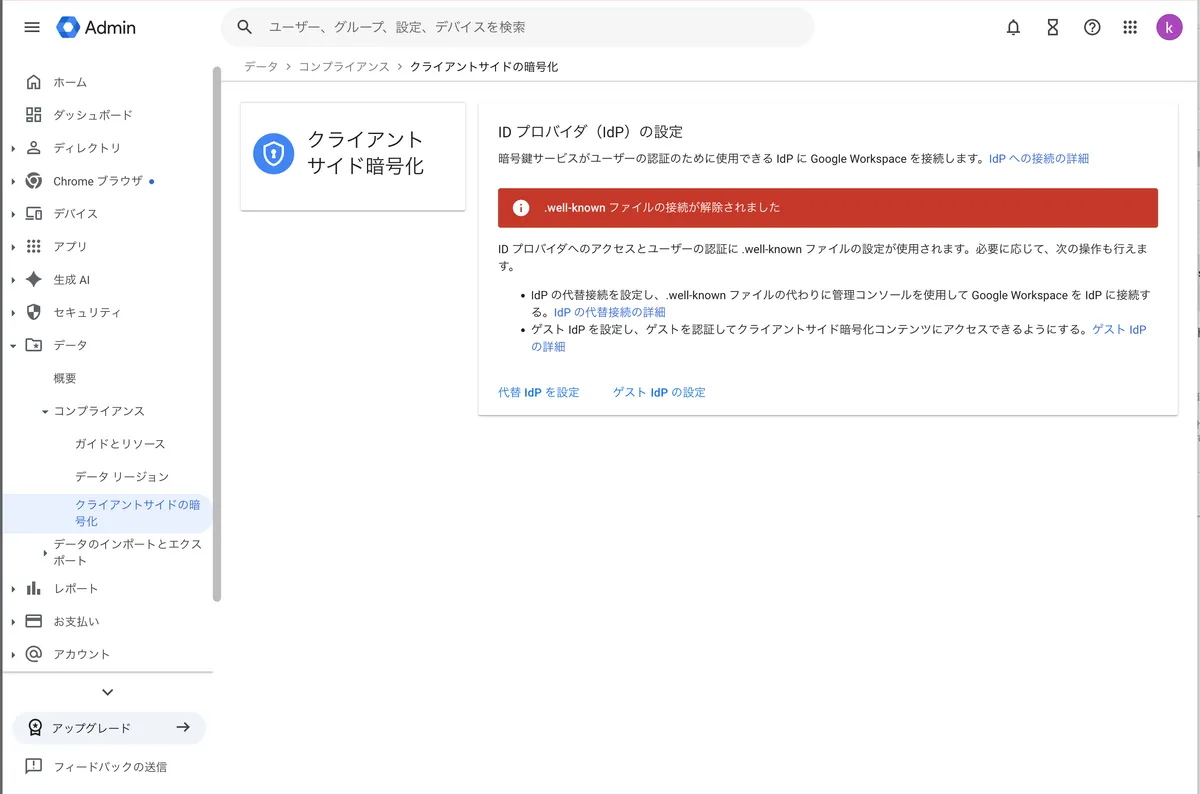Click the データ folder icon
The width and height of the screenshot is (1200, 794).
(34, 345)
